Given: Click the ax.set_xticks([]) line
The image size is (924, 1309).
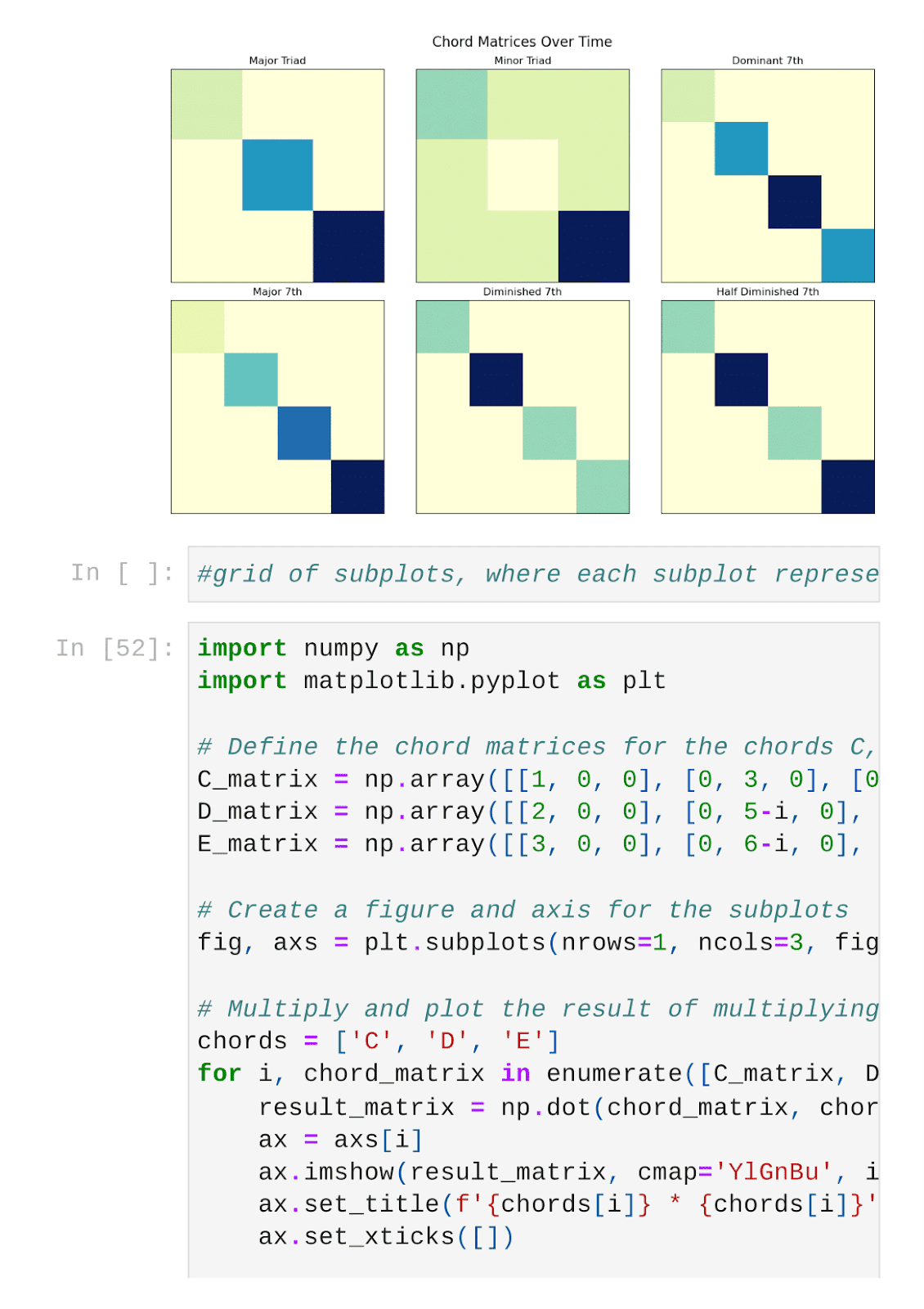Looking at the screenshot, I should [x=386, y=1236].
